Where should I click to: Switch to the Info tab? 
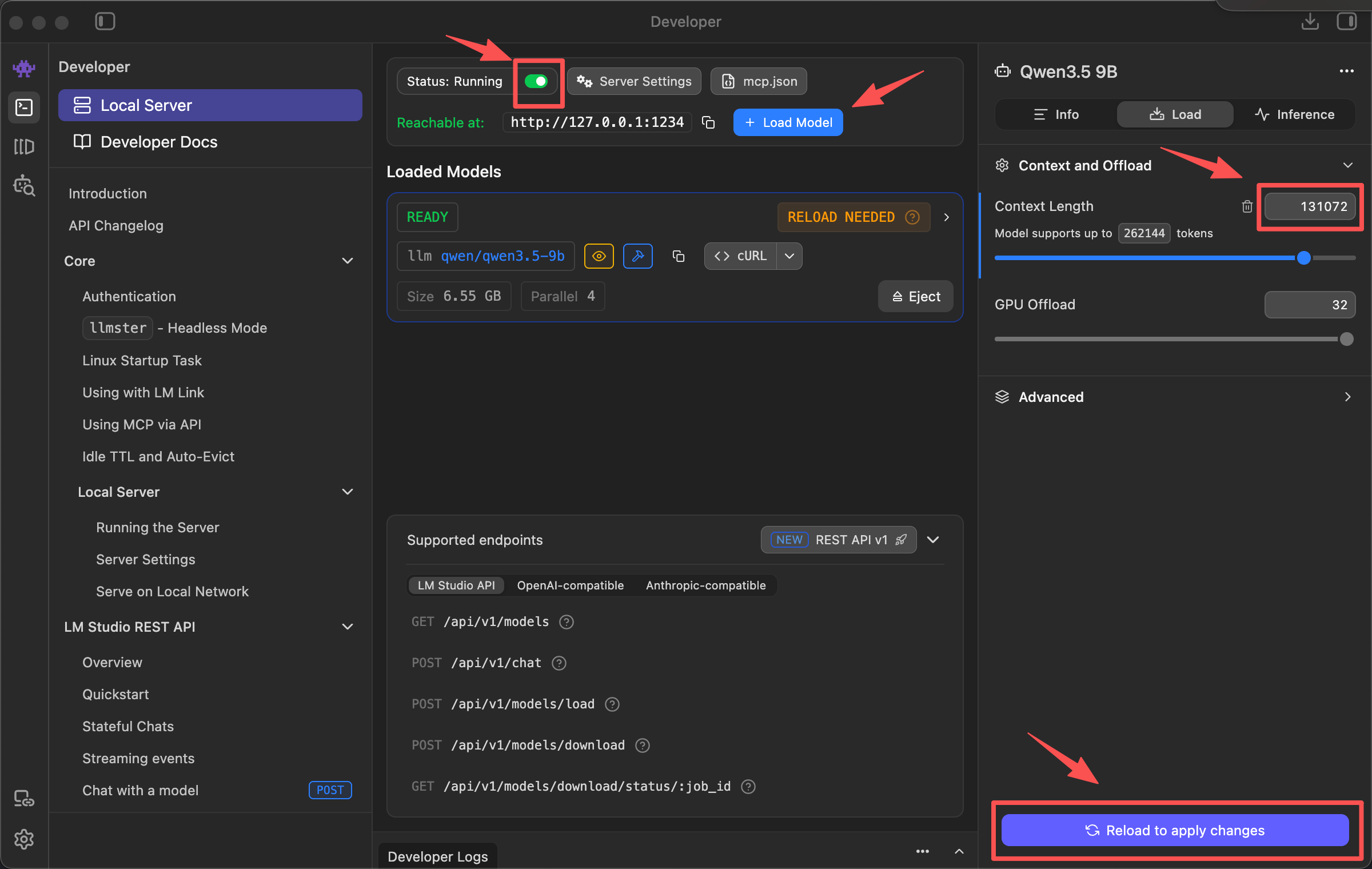1056,114
